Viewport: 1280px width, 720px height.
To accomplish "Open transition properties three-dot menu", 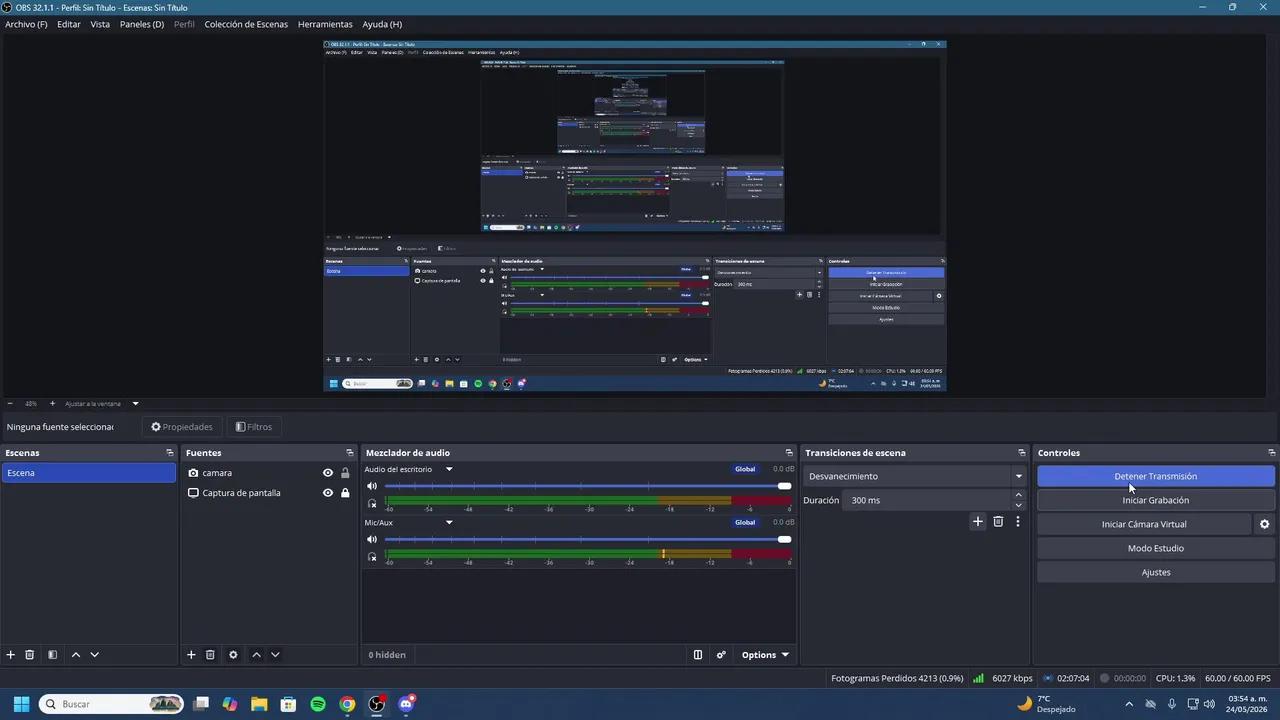I will pos(1018,521).
